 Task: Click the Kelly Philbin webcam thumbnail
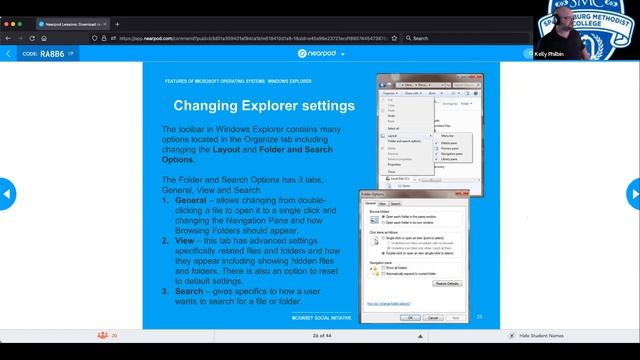click(587, 30)
